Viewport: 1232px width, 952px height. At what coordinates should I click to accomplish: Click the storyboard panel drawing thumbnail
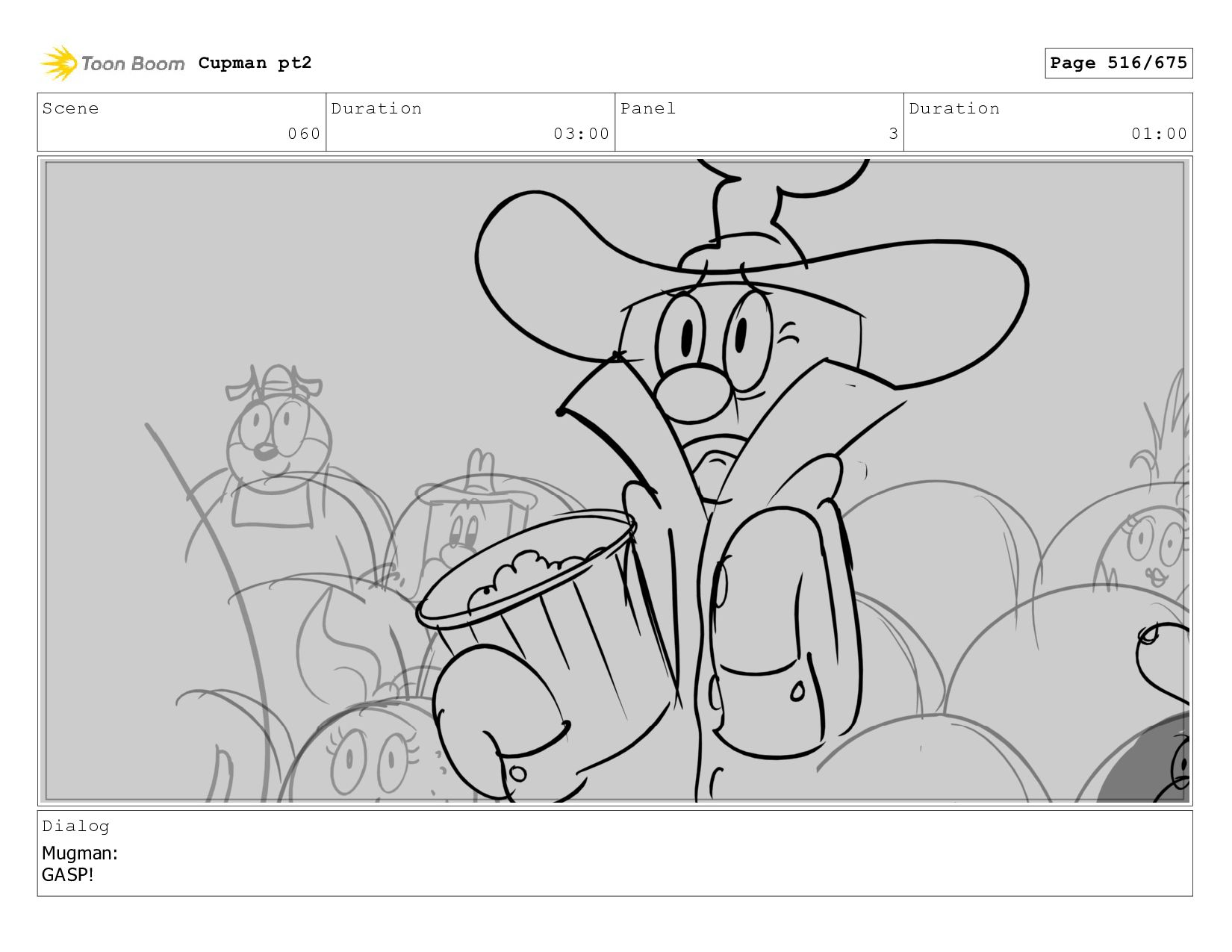coord(615,481)
